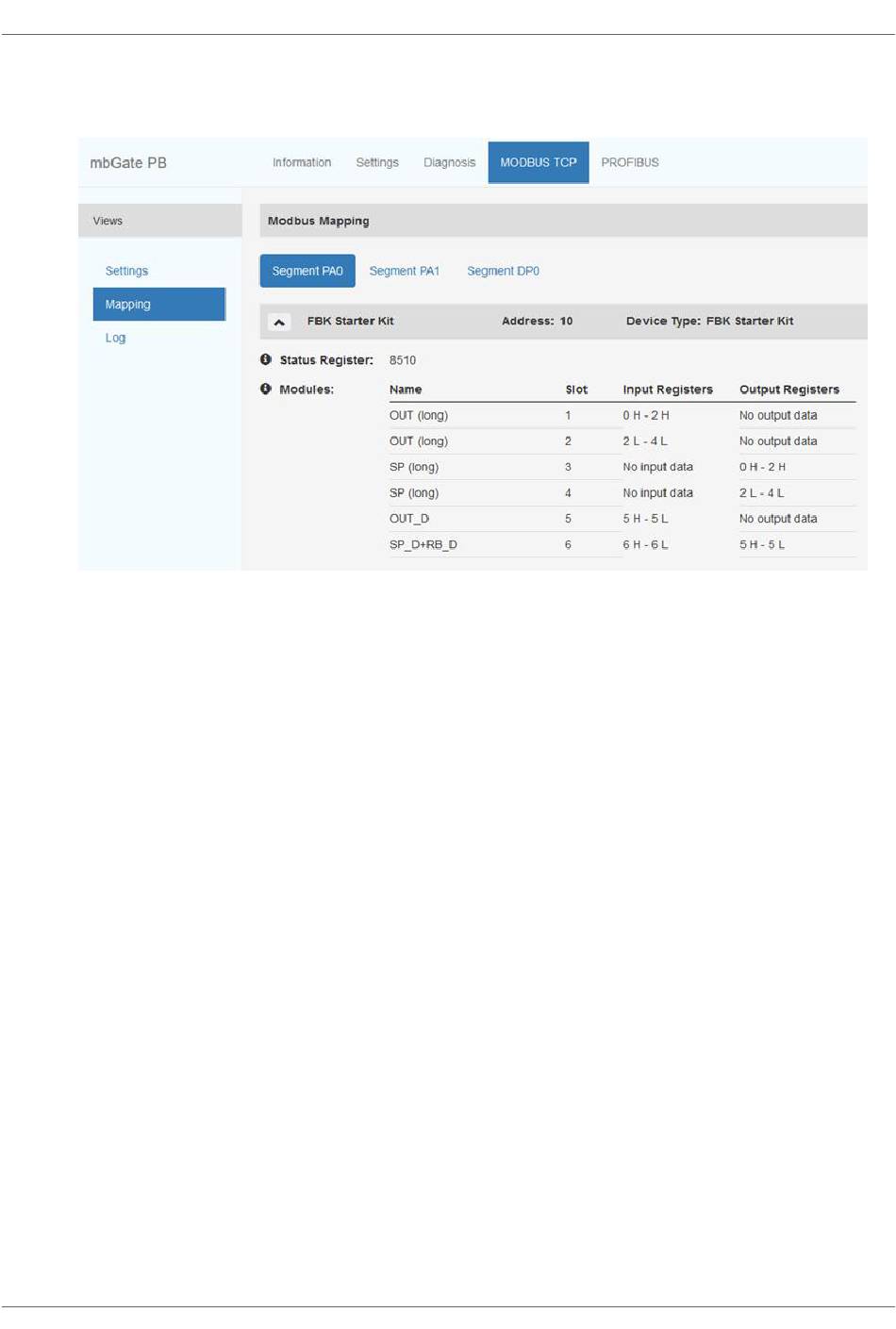The width and height of the screenshot is (896, 1329).
Task: Select the Segment PA0 button
Action: pyautogui.click(x=307, y=271)
